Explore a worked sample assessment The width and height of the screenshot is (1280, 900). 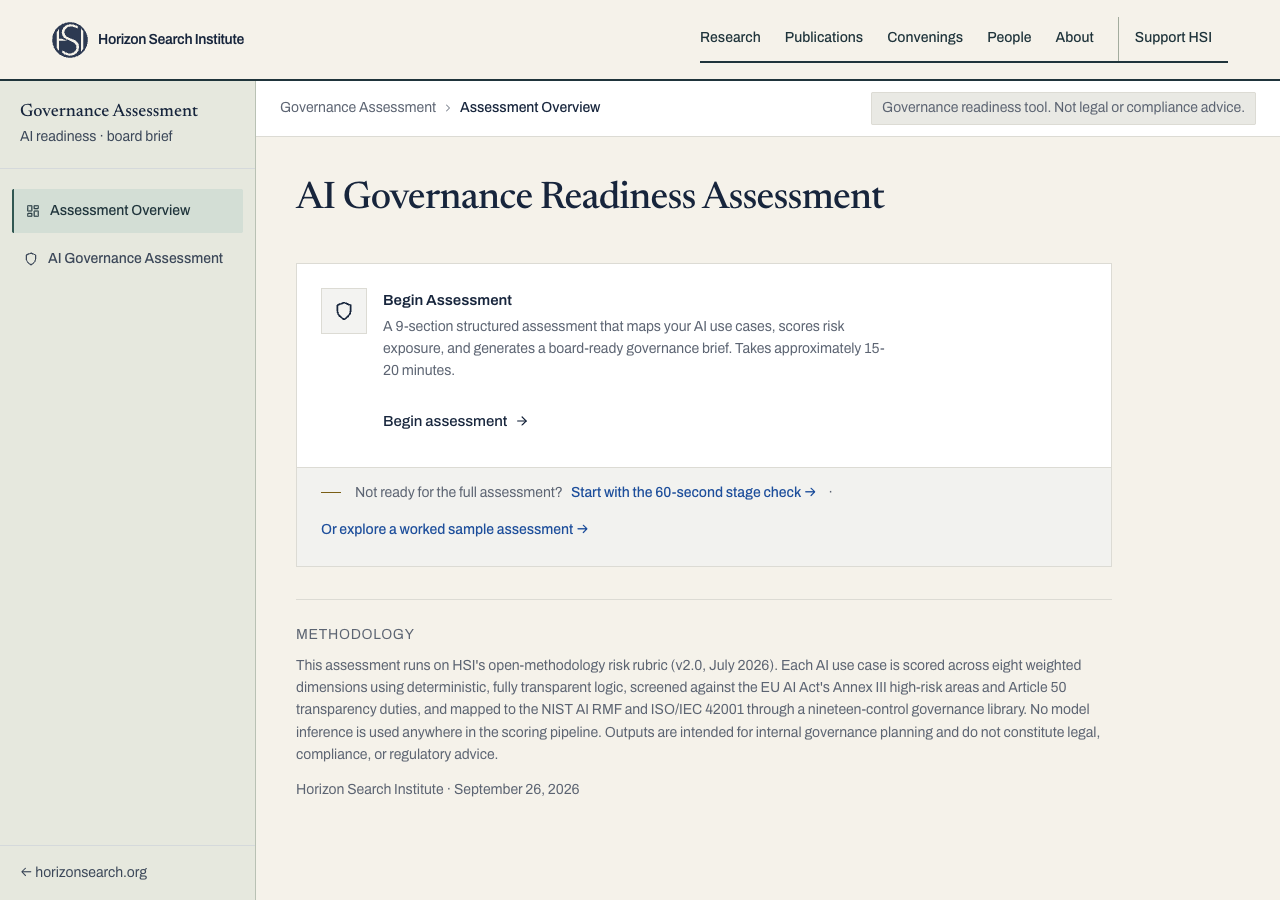tap(454, 530)
